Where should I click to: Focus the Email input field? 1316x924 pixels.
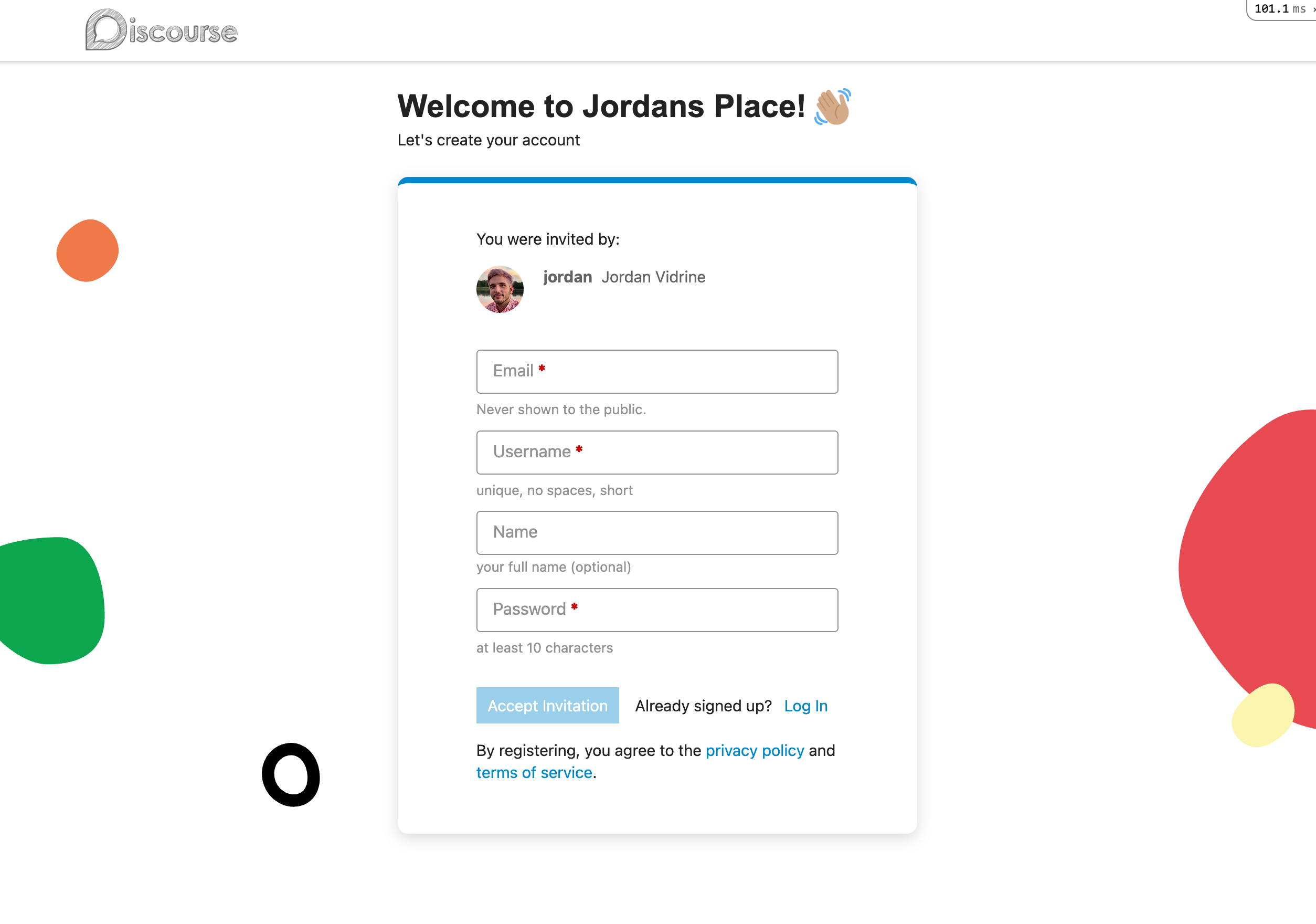[657, 372]
